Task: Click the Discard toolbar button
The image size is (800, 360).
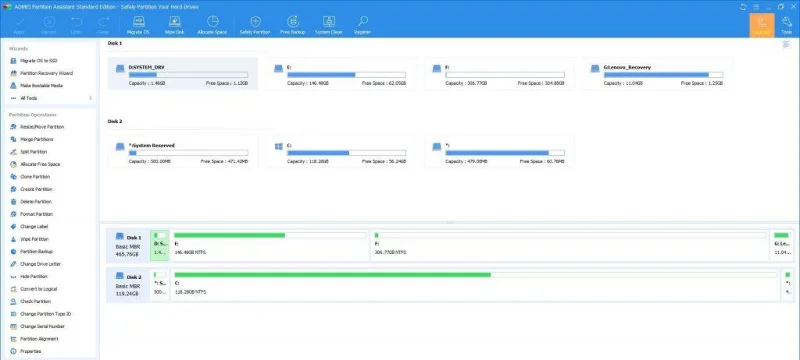Action: [49, 25]
